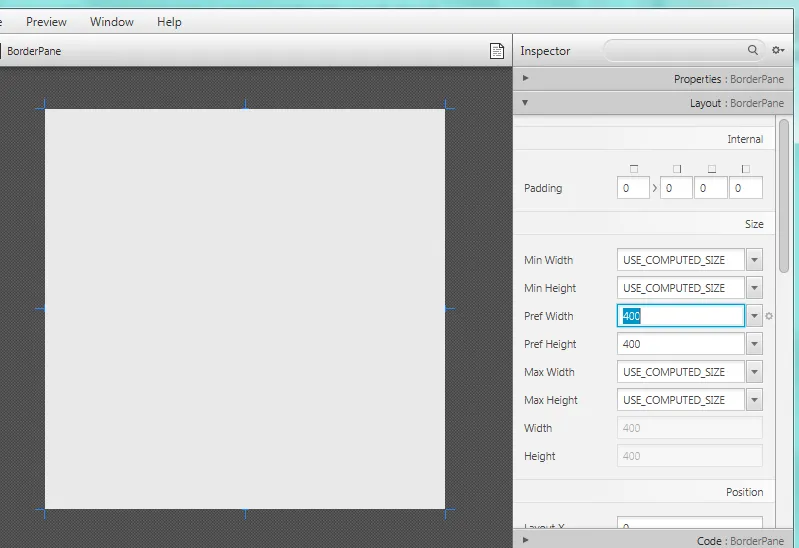Click the Pref Width label

(549, 316)
